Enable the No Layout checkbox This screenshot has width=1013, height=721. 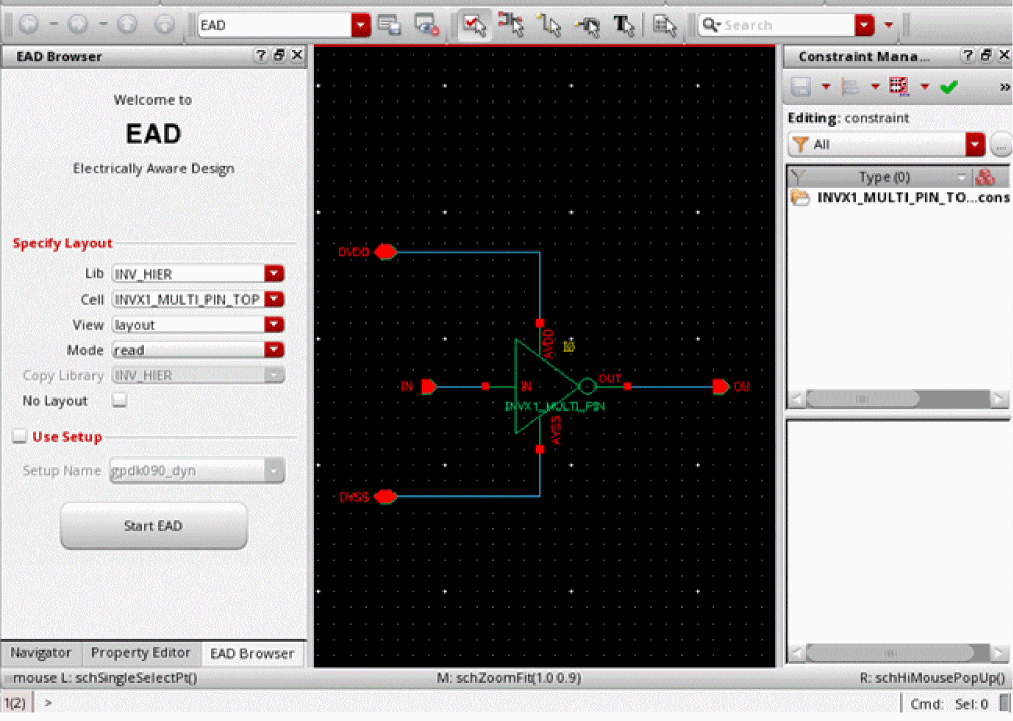[x=120, y=401]
